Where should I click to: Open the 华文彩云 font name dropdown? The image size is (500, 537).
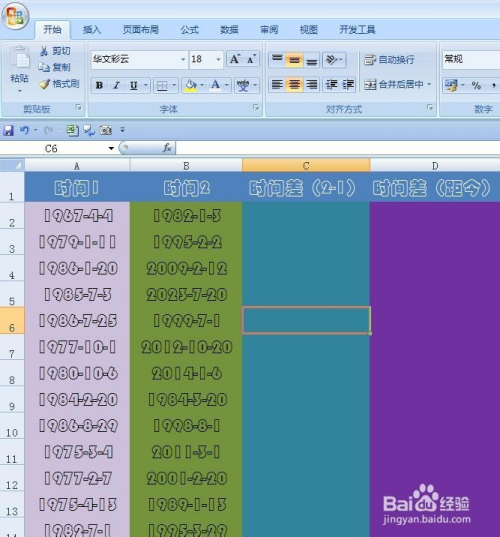[183, 59]
